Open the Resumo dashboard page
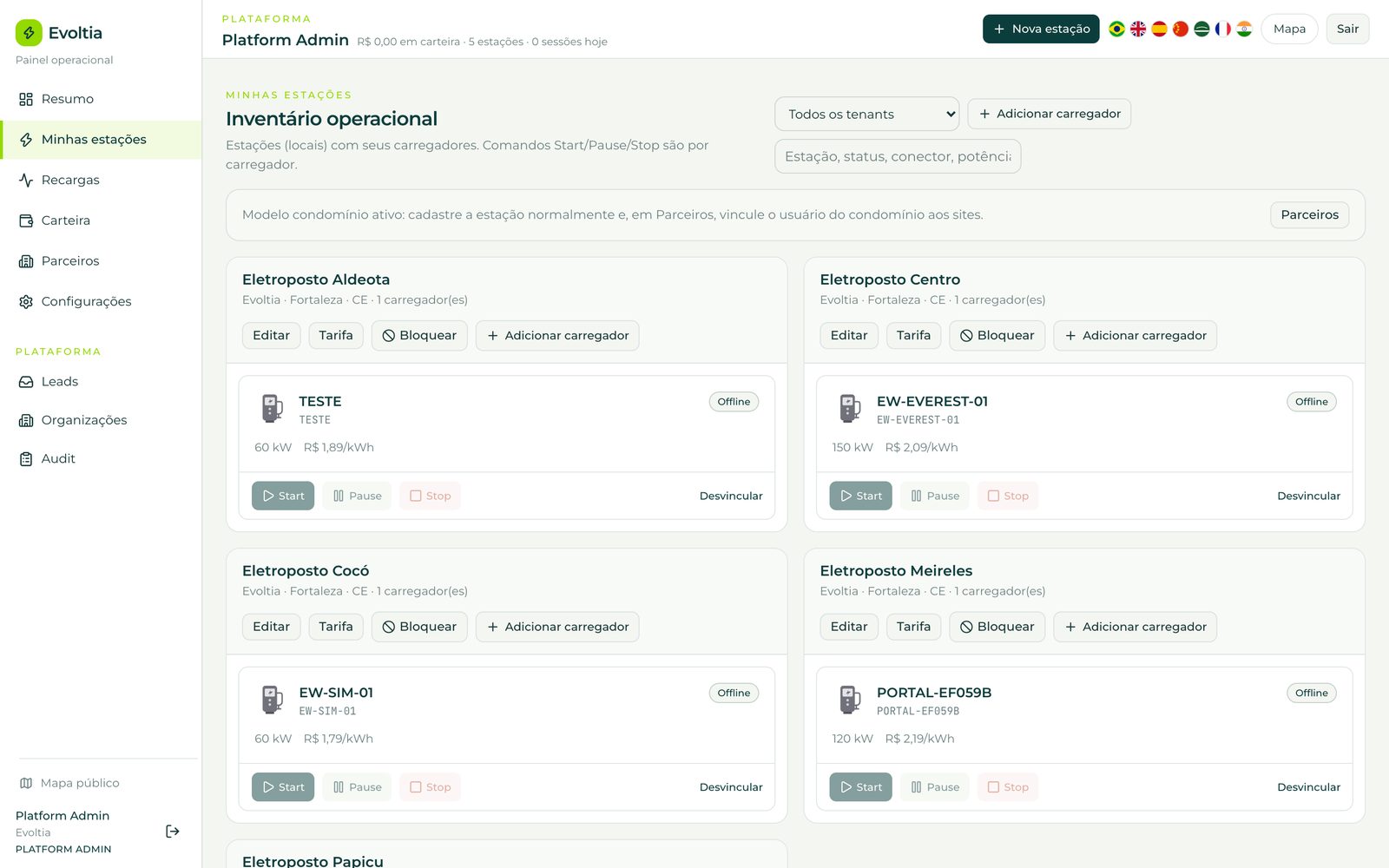The width and height of the screenshot is (1389, 868). 101,99
